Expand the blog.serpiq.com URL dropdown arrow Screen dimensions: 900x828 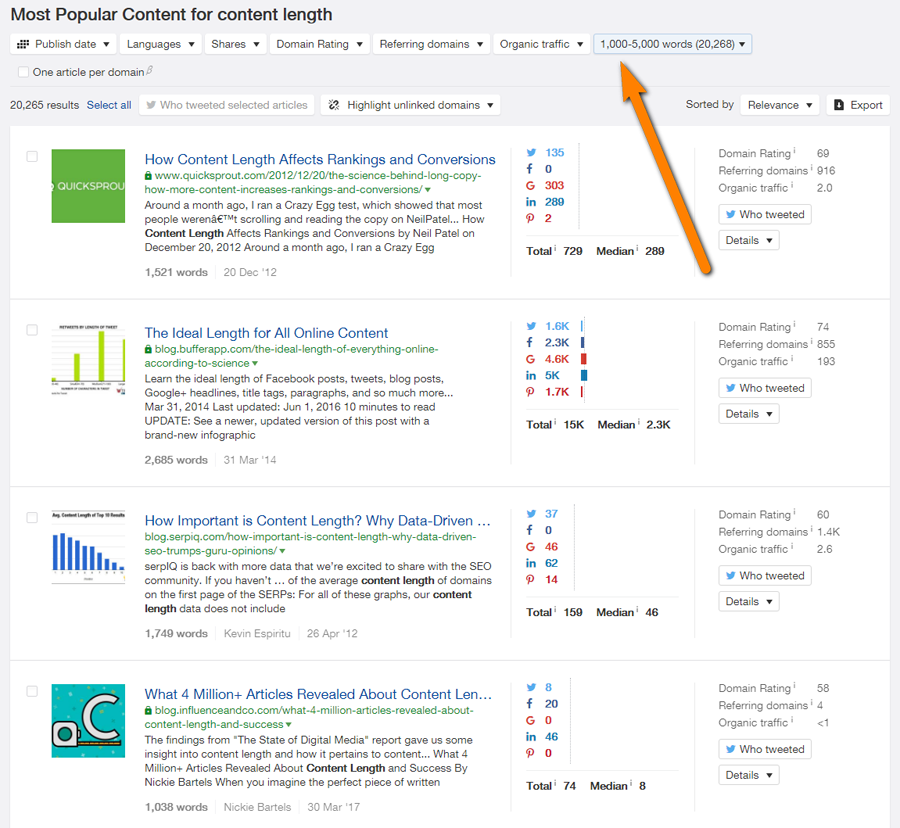pos(282,551)
